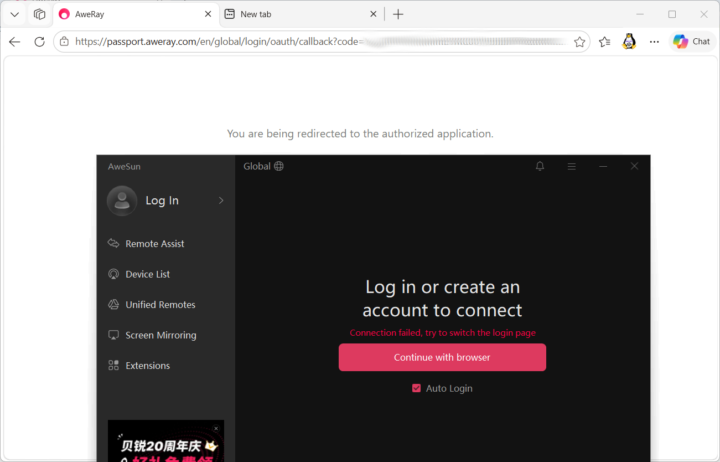The height and width of the screenshot is (462, 720).
Task: Click the AweSun user avatar
Action: pos(122,200)
